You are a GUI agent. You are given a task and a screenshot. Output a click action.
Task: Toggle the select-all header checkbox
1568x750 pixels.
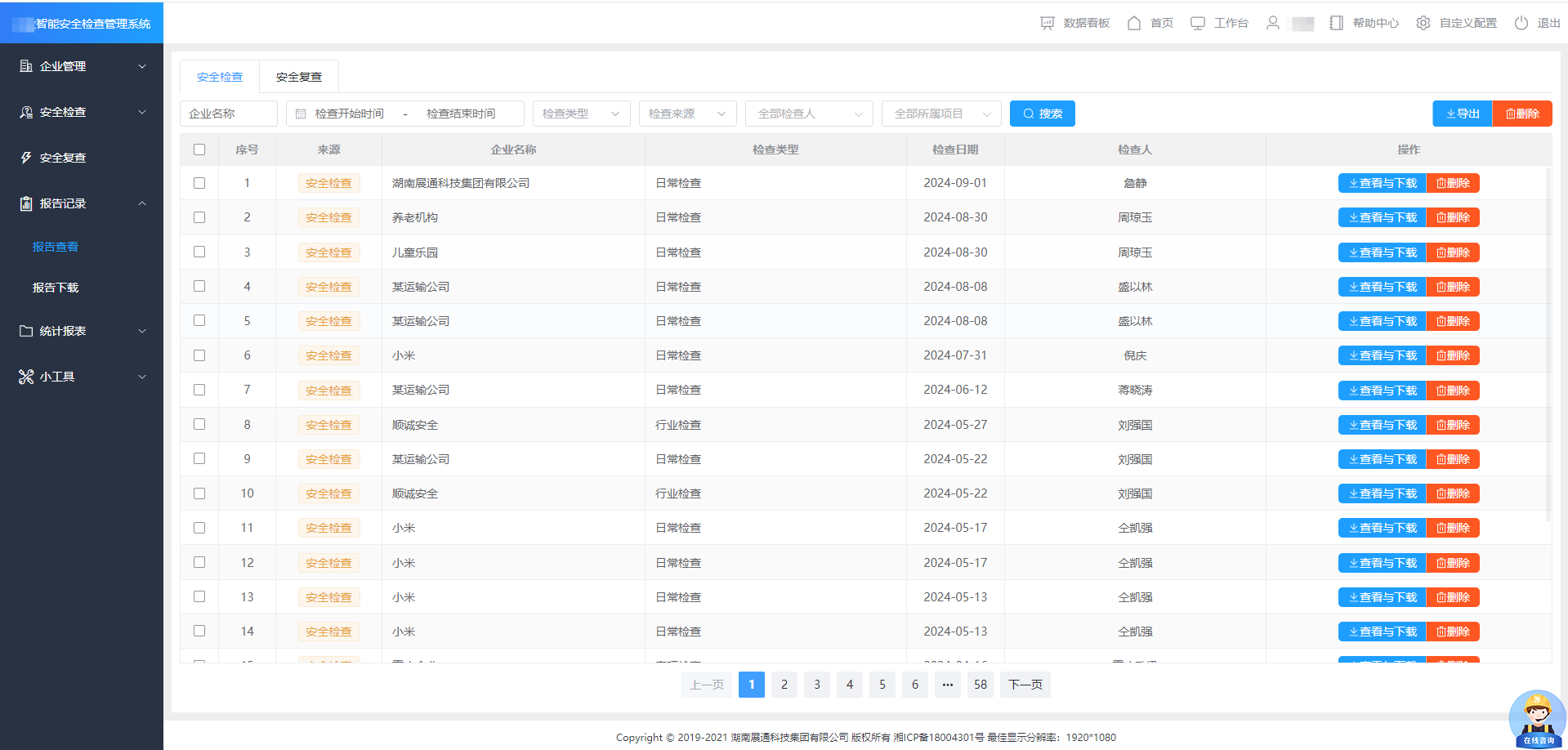click(199, 150)
